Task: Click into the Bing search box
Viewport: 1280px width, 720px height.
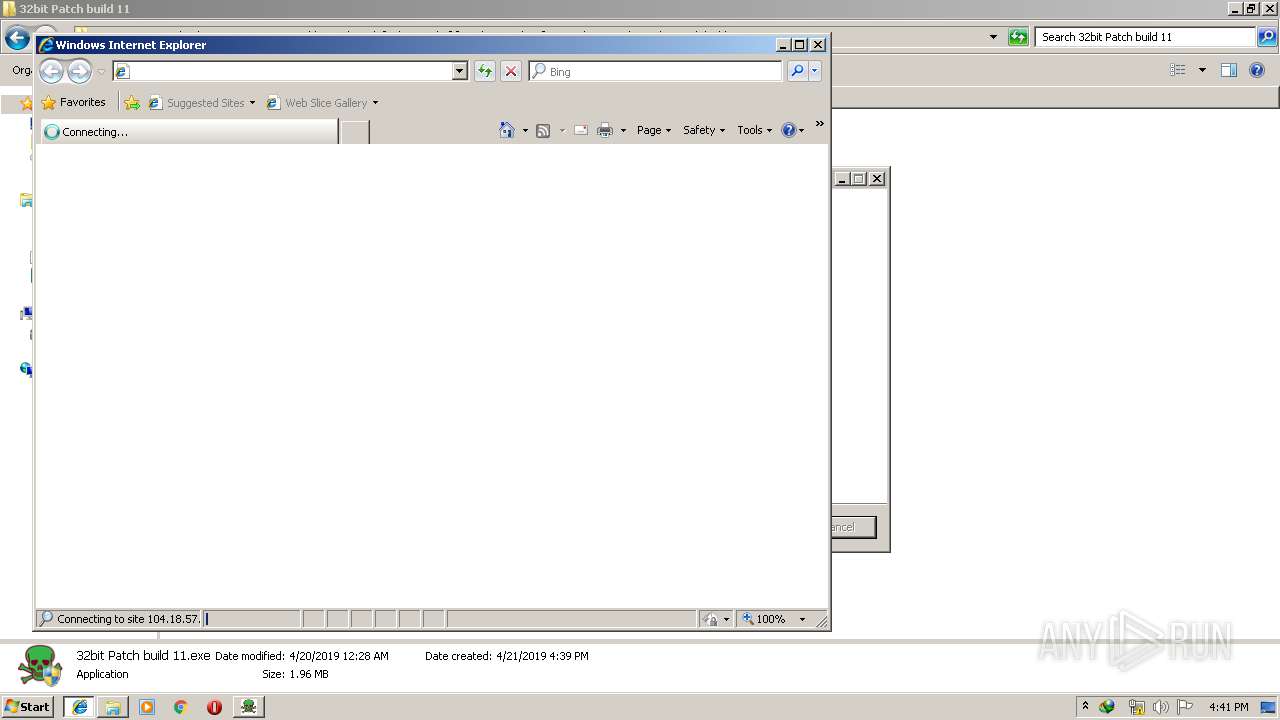Action: tap(656, 71)
